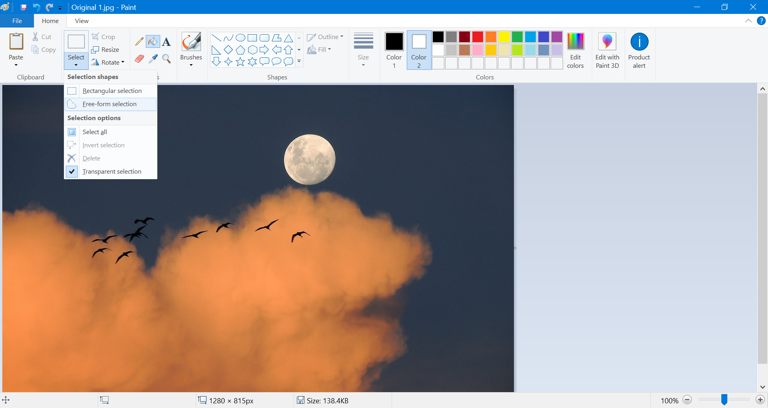Select the Eraser tool

[x=140, y=58]
